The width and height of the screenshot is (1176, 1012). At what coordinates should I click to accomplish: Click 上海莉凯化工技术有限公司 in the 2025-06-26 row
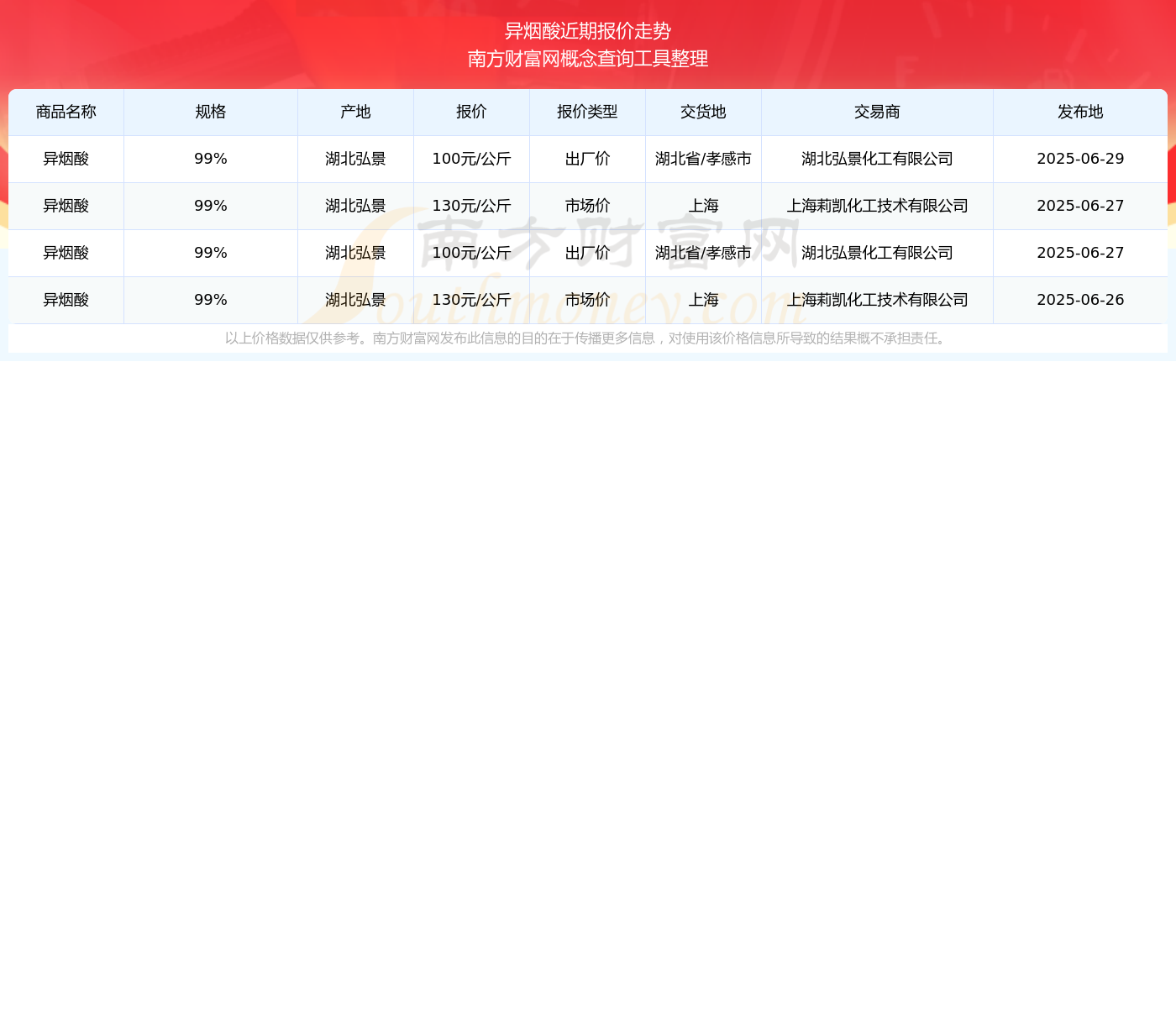click(x=877, y=301)
